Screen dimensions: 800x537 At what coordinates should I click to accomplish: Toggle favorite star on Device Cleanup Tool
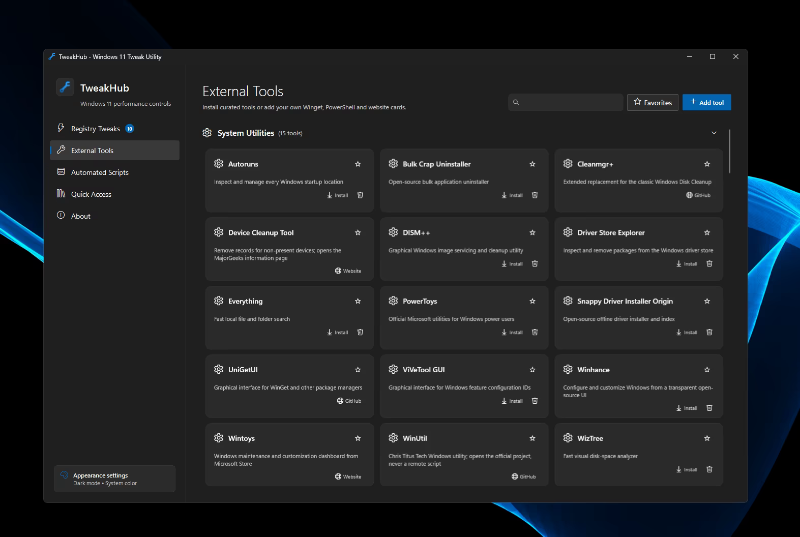point(358,233)
